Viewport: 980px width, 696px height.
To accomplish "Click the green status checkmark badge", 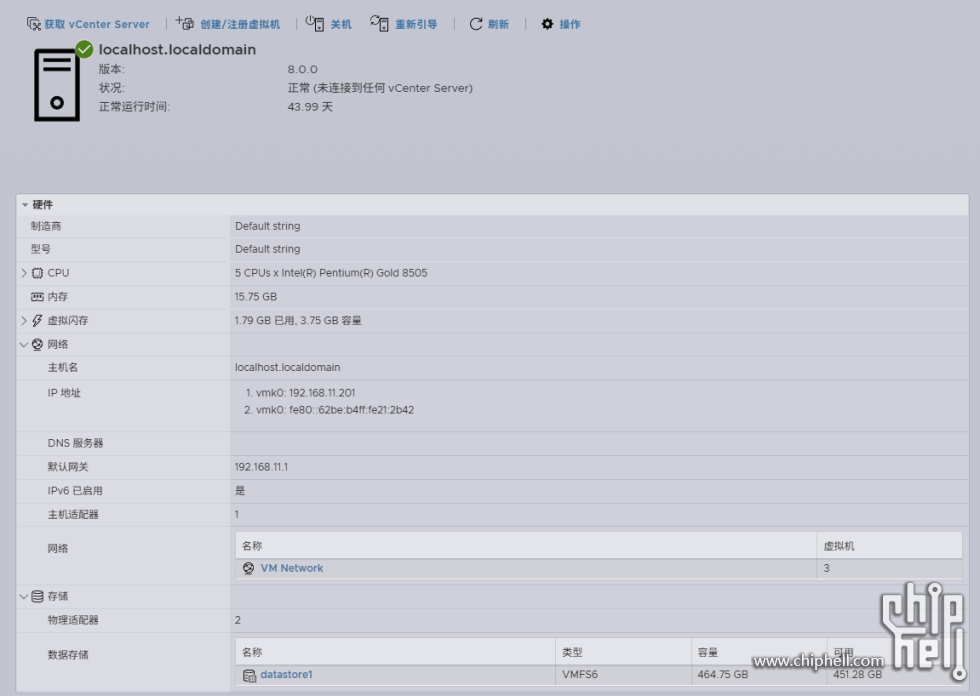I will [x=84, y=49].
